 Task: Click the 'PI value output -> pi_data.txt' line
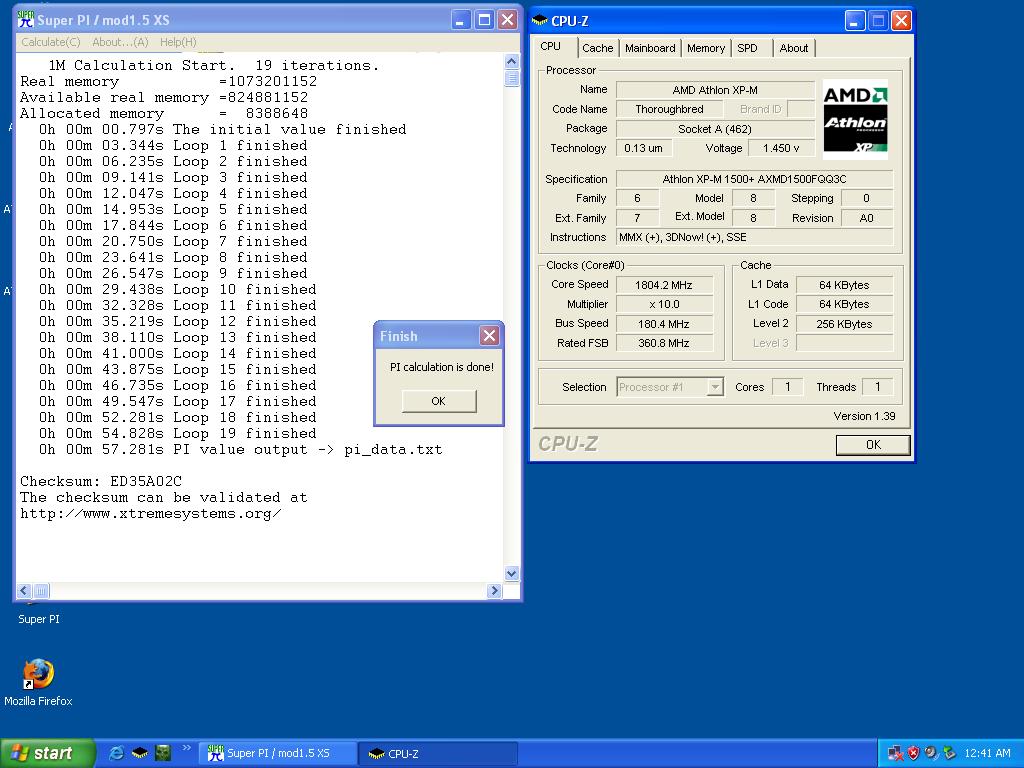pyautogui.click(x=240, y=449)
